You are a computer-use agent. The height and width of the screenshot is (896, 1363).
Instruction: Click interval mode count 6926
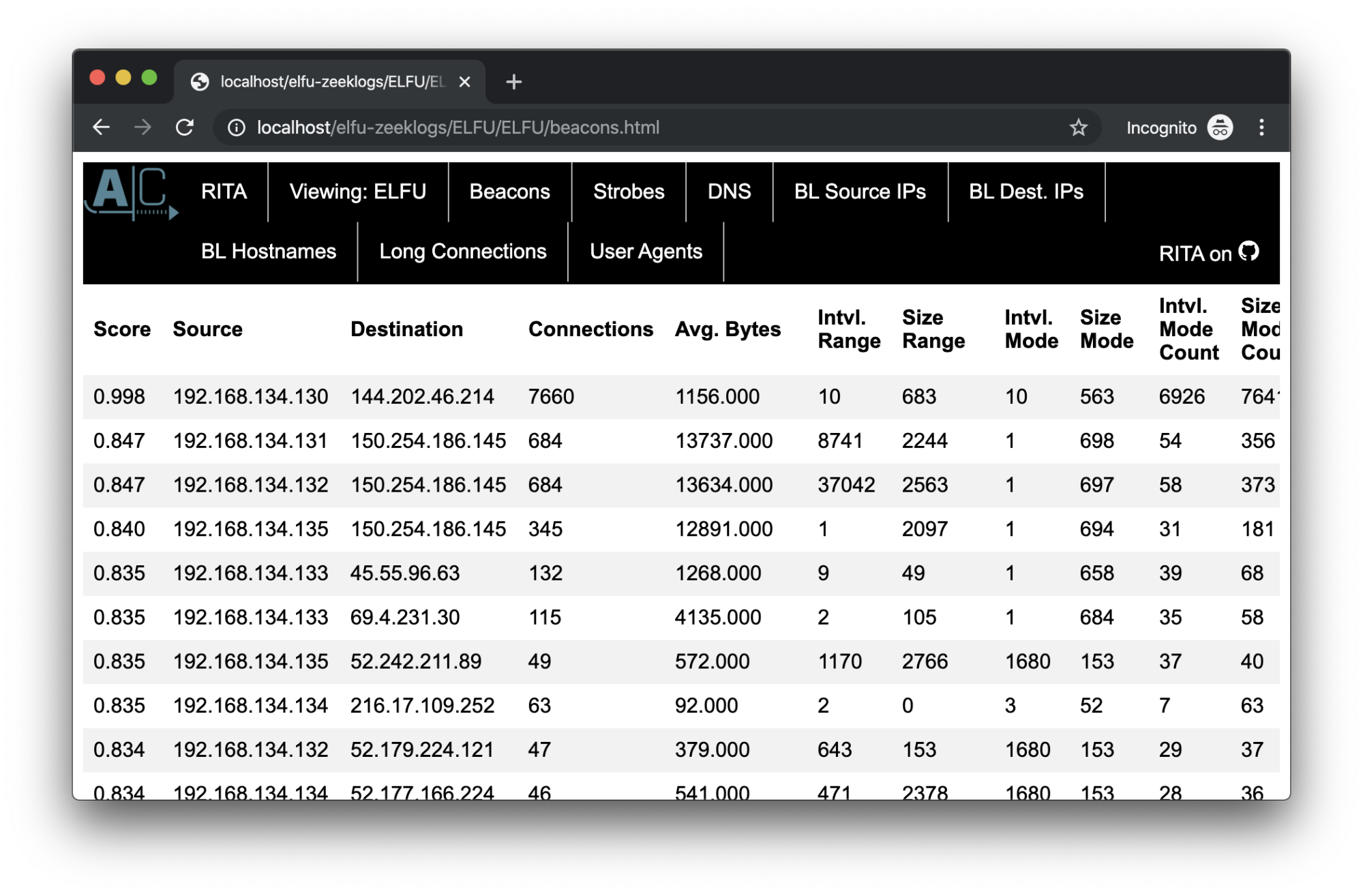coord(1182,397)
